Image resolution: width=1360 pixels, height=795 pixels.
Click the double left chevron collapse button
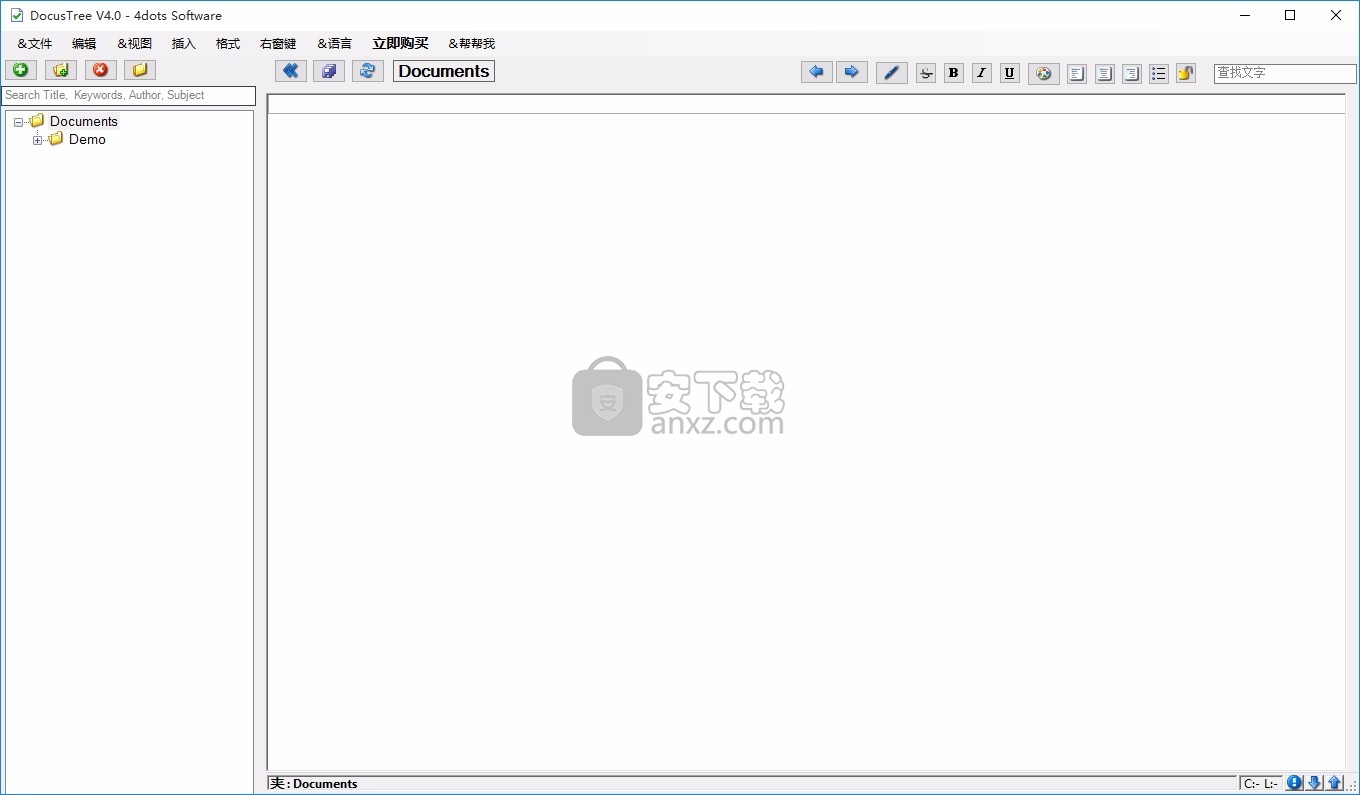291,71
